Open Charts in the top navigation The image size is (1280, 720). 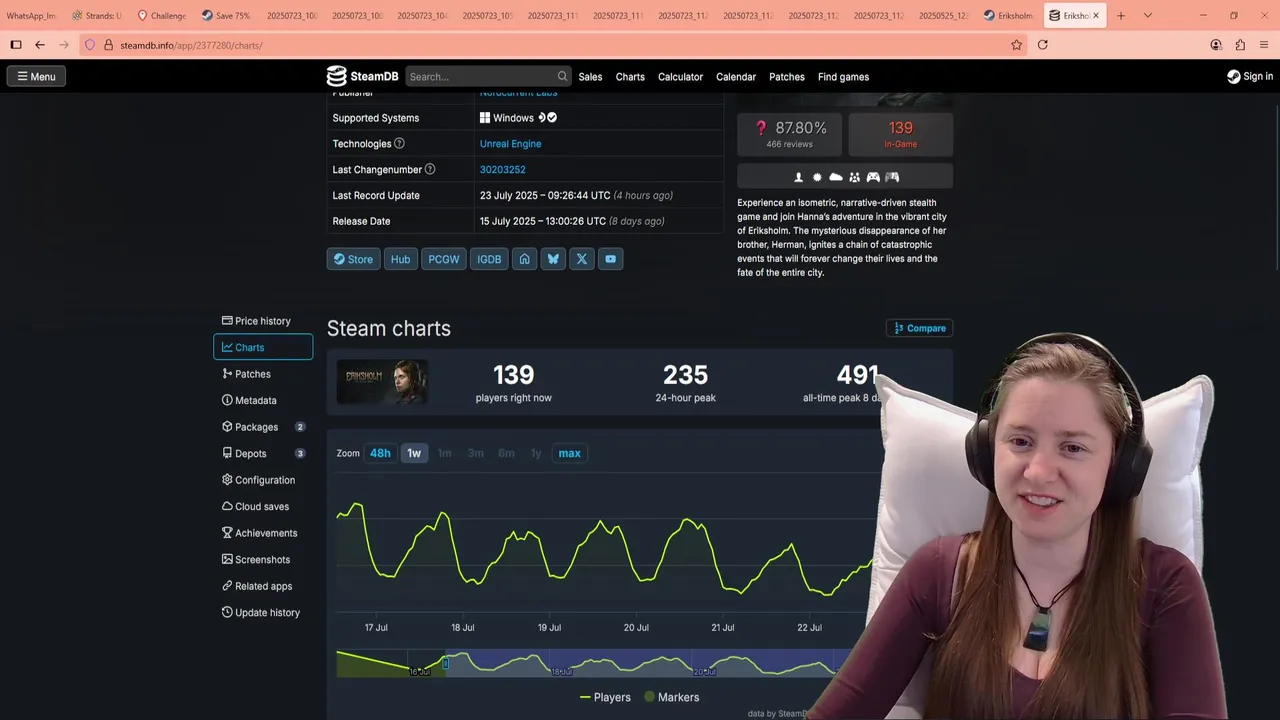pos(630,77)
